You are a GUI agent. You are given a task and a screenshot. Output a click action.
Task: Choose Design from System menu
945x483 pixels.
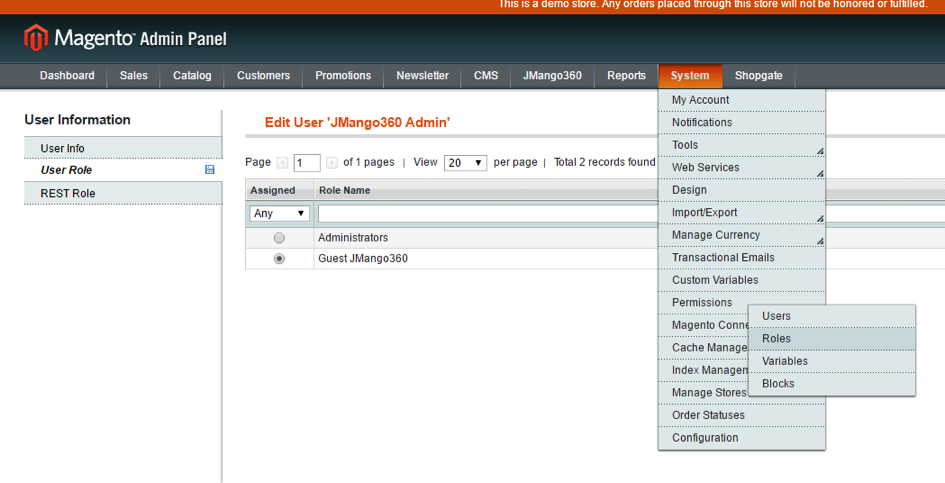(x=741, y=190)
